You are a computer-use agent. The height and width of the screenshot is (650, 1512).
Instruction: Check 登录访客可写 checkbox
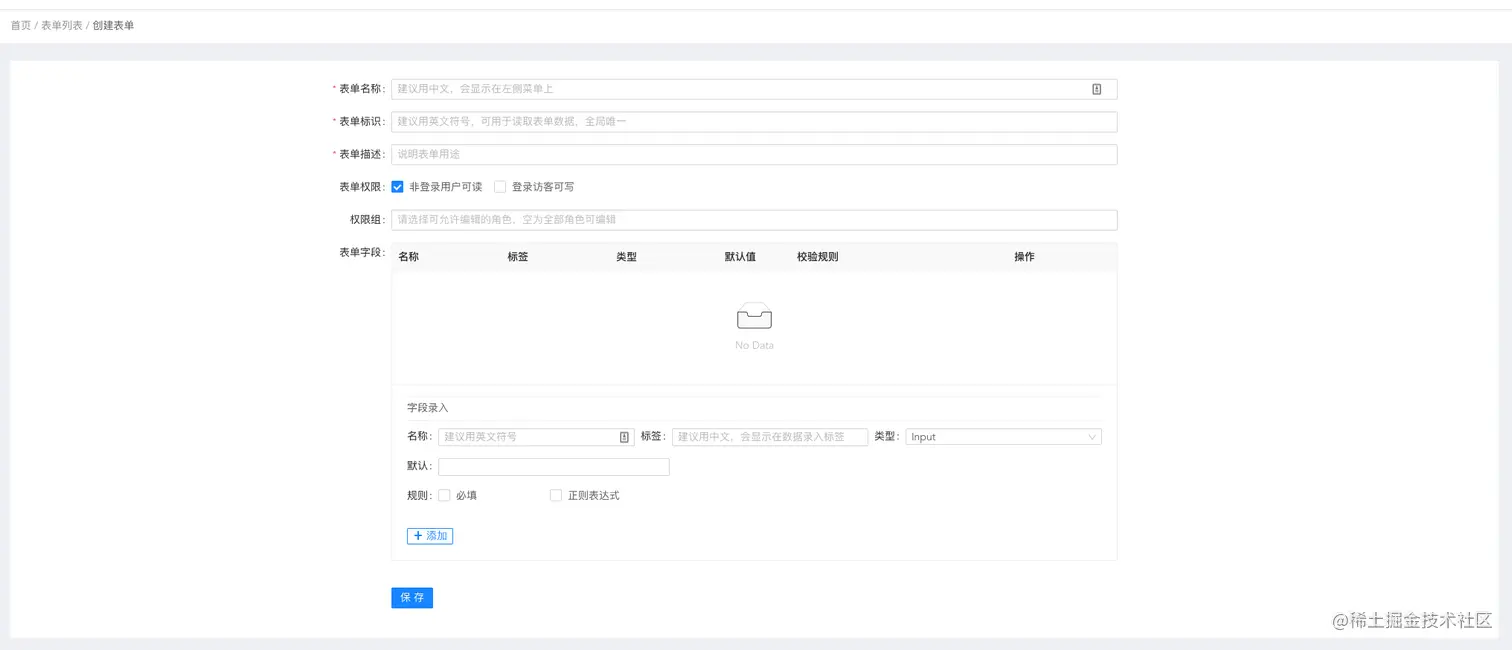click(500, 187)
